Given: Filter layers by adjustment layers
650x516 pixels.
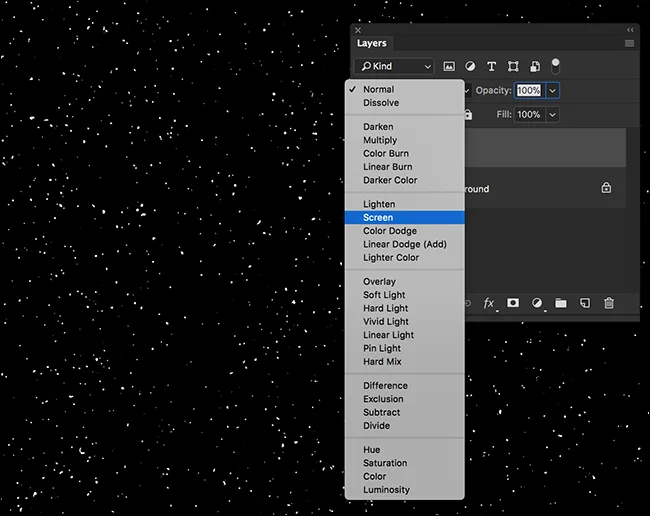Looking at the screenshot, I should tap(470, 67).
